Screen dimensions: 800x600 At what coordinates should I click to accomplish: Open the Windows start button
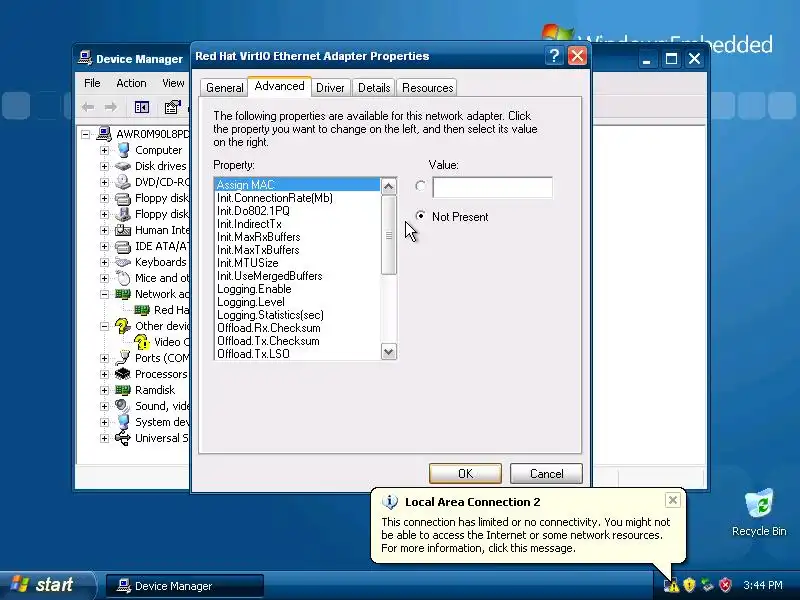click(x=47, y=585)
